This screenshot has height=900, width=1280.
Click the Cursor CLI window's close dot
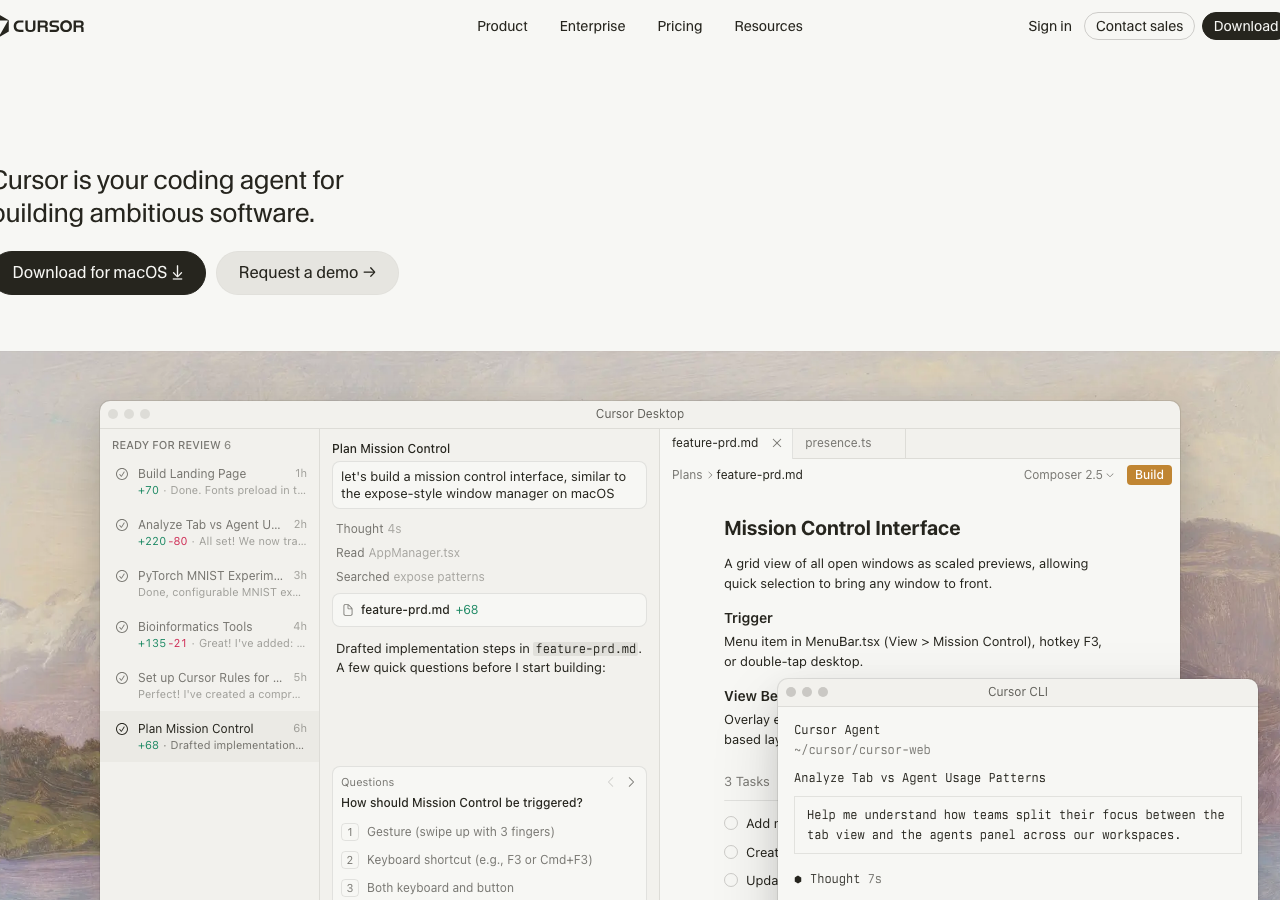(791, 692)
